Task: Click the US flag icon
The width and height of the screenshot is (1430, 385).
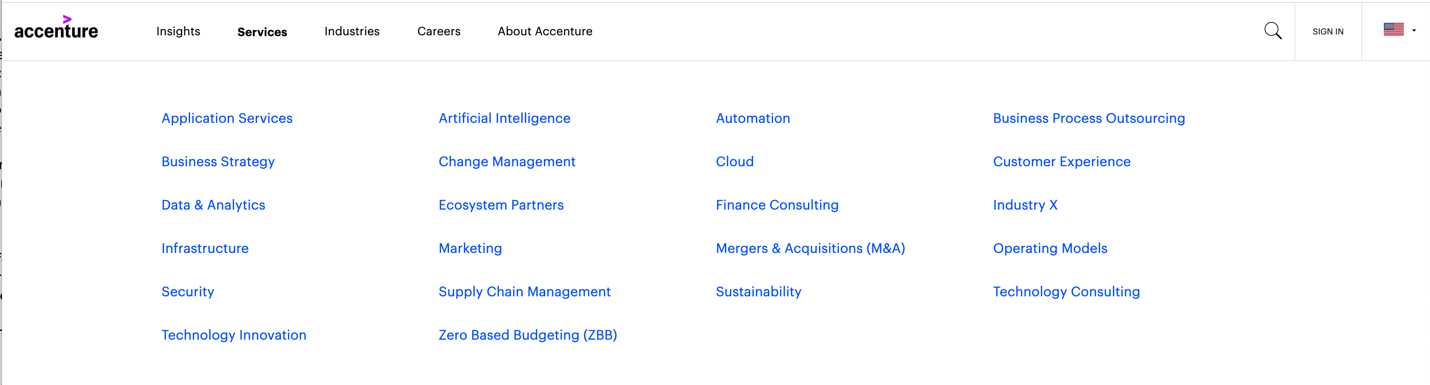Action: point(1393,30)
